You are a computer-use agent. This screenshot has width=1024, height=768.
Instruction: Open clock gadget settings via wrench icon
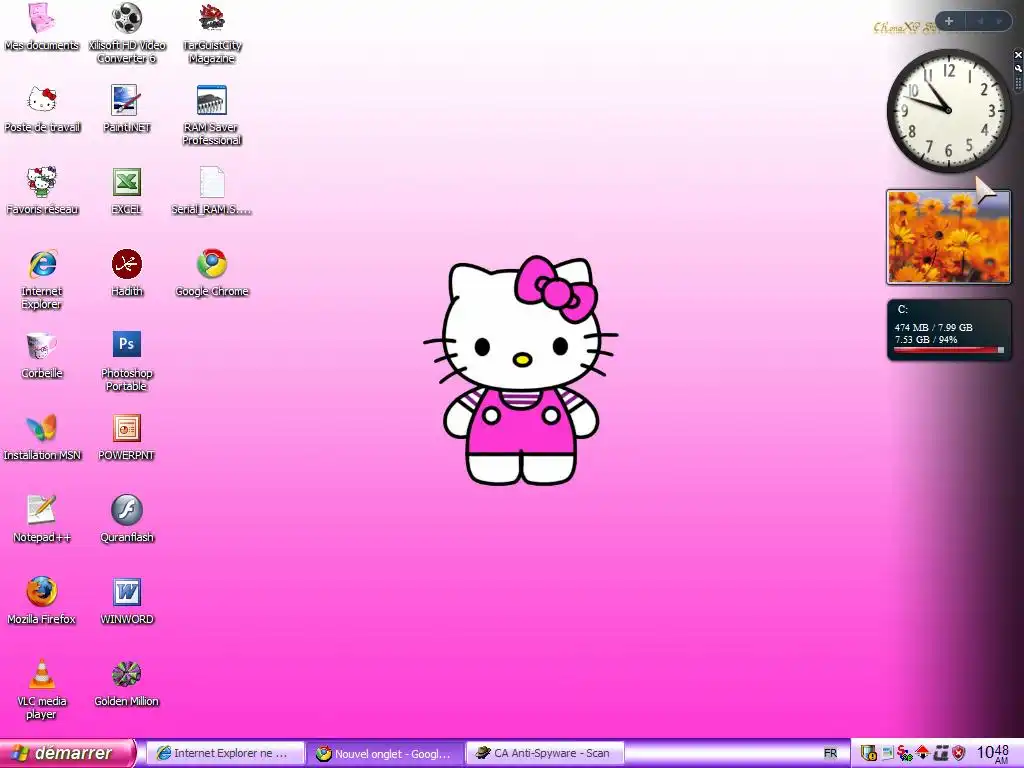click(x=1018, y=68)
